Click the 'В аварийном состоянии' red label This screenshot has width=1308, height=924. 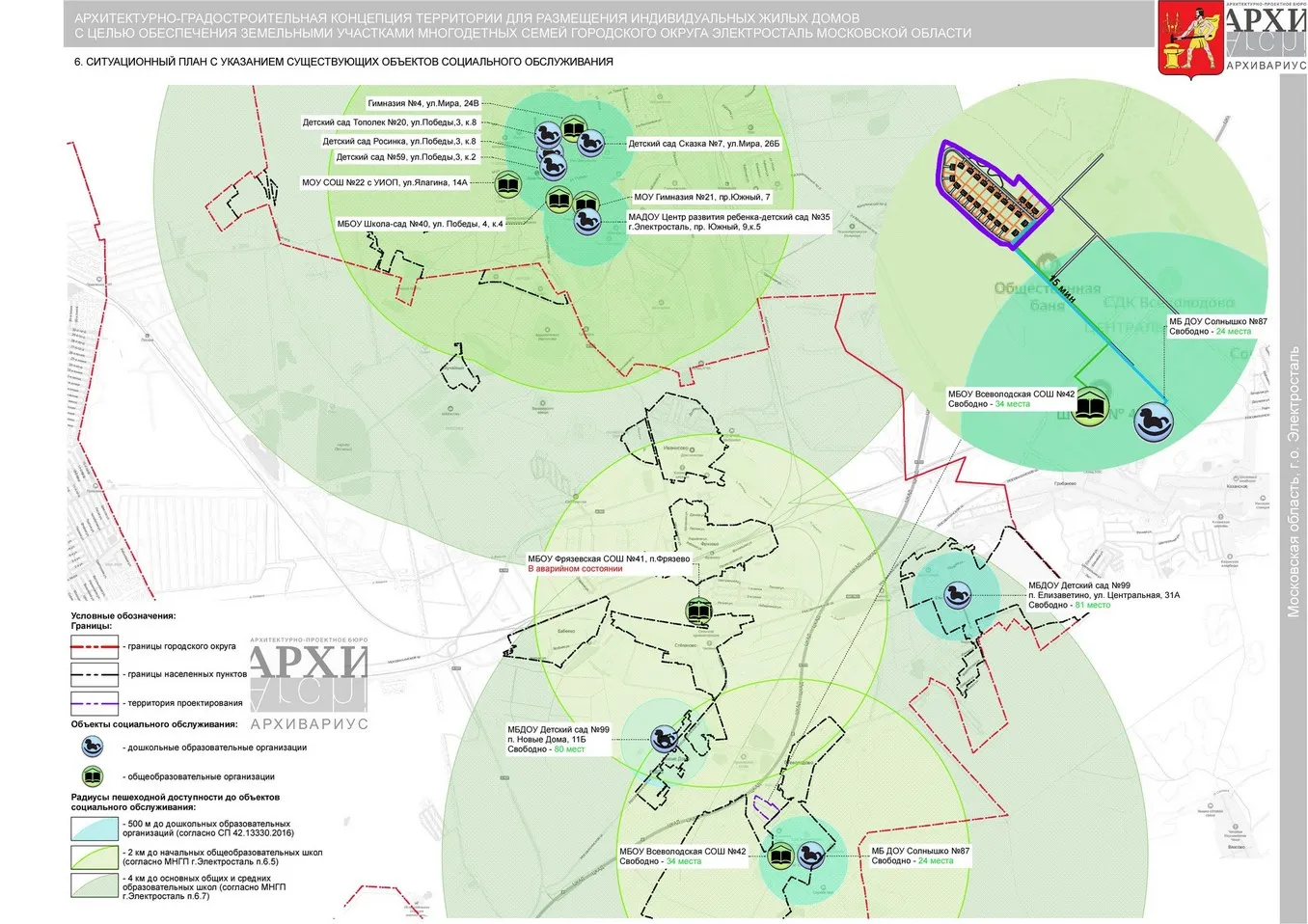click(x=575, y=569)
